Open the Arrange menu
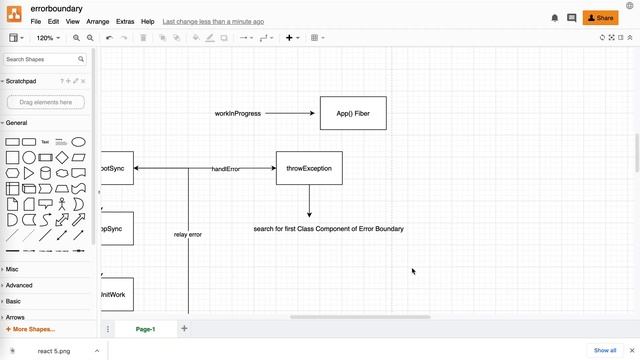Image resolution: width=640 pixels, height=360 pixels. point(98,22)
